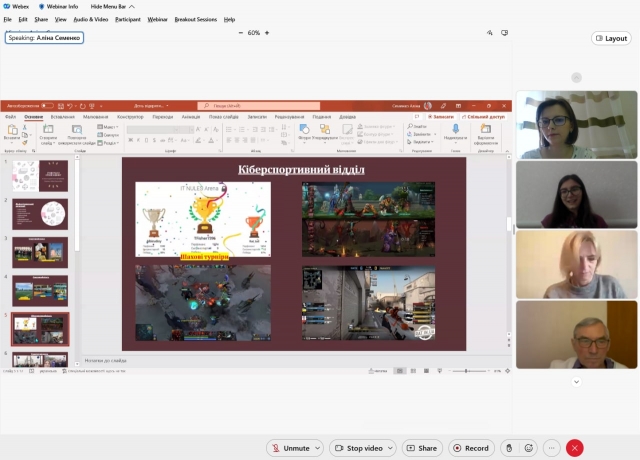Open the audio options dropdown arrow beside Unmute

tap(318, 448)
